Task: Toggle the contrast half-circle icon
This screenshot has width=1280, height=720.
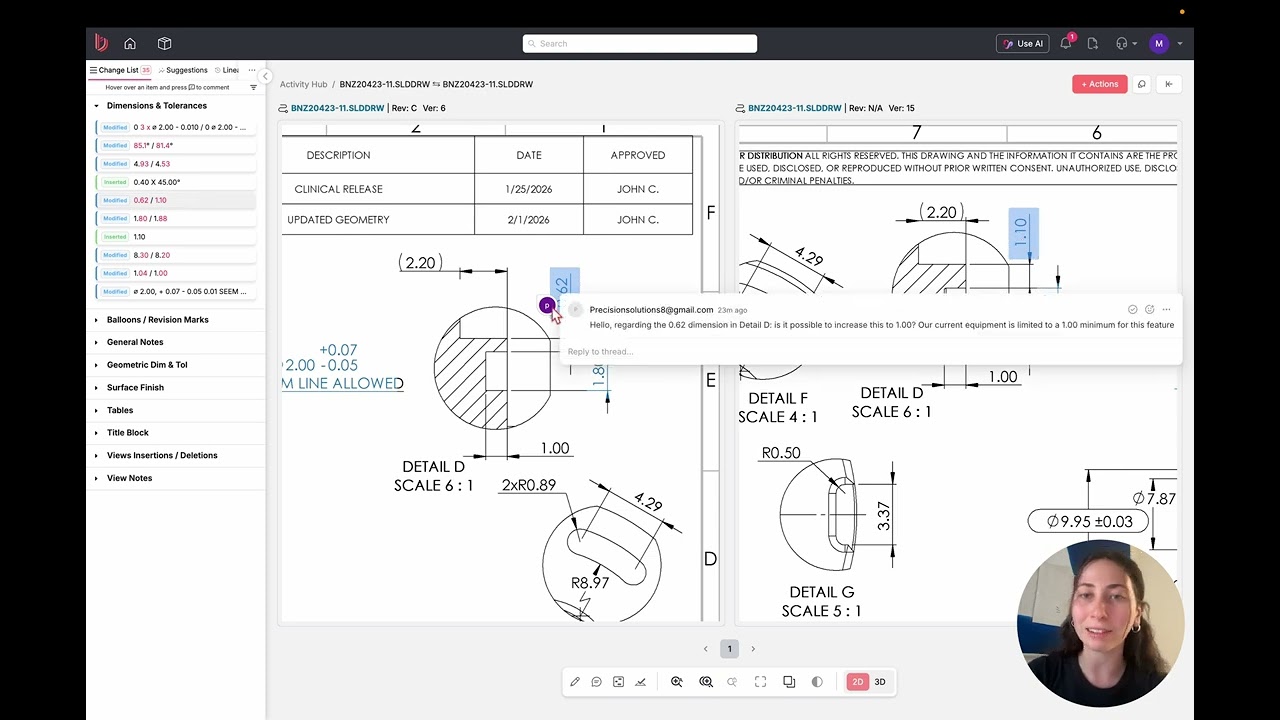Action: click(817, 682)
